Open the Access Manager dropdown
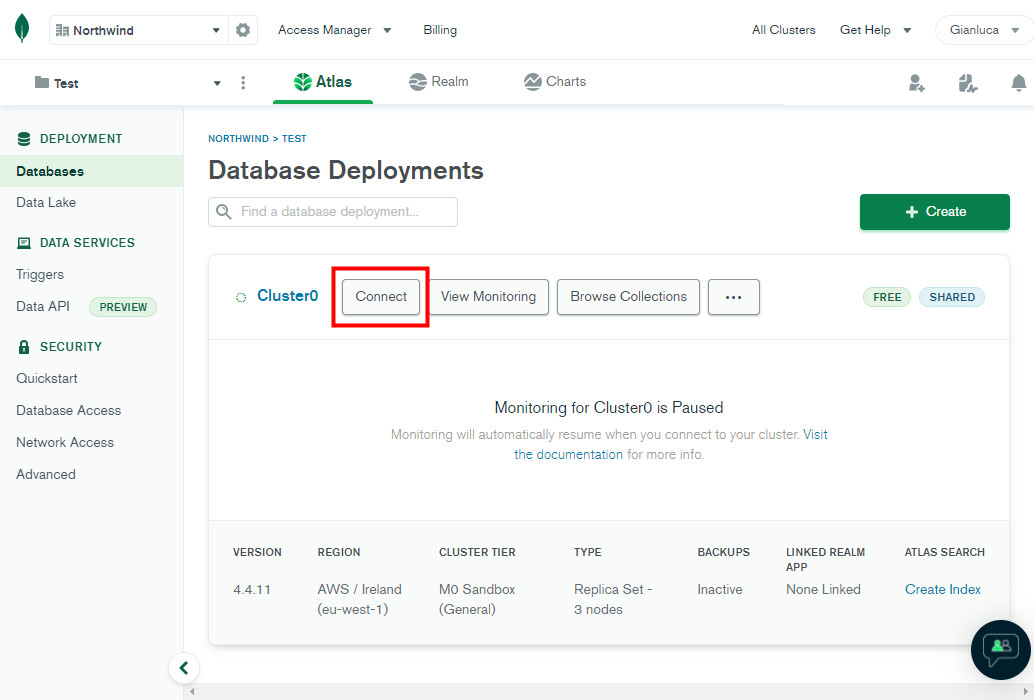The image size is (1034, 700). 334,30
